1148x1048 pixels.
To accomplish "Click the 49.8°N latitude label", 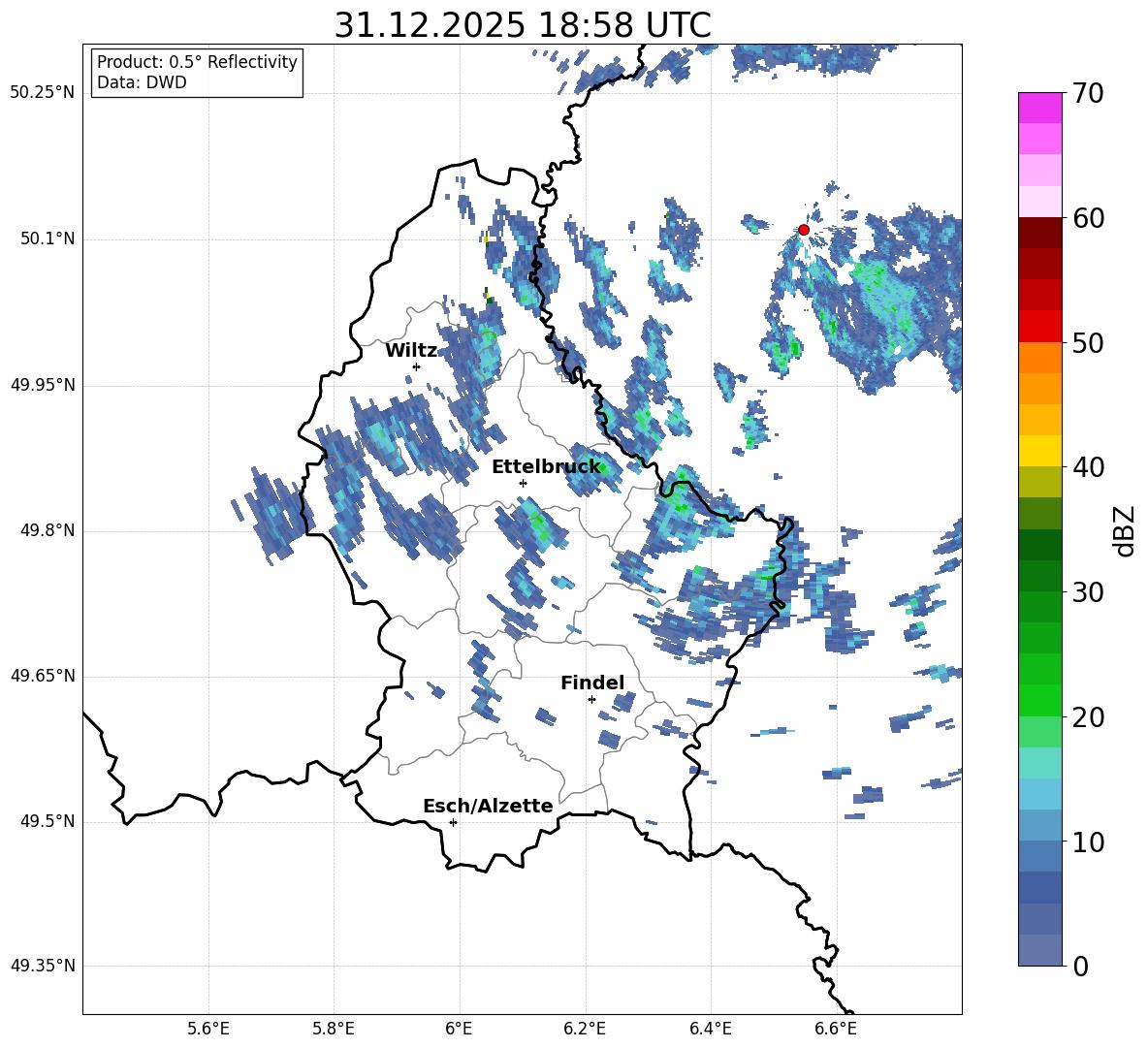I will tap(48, 530).
